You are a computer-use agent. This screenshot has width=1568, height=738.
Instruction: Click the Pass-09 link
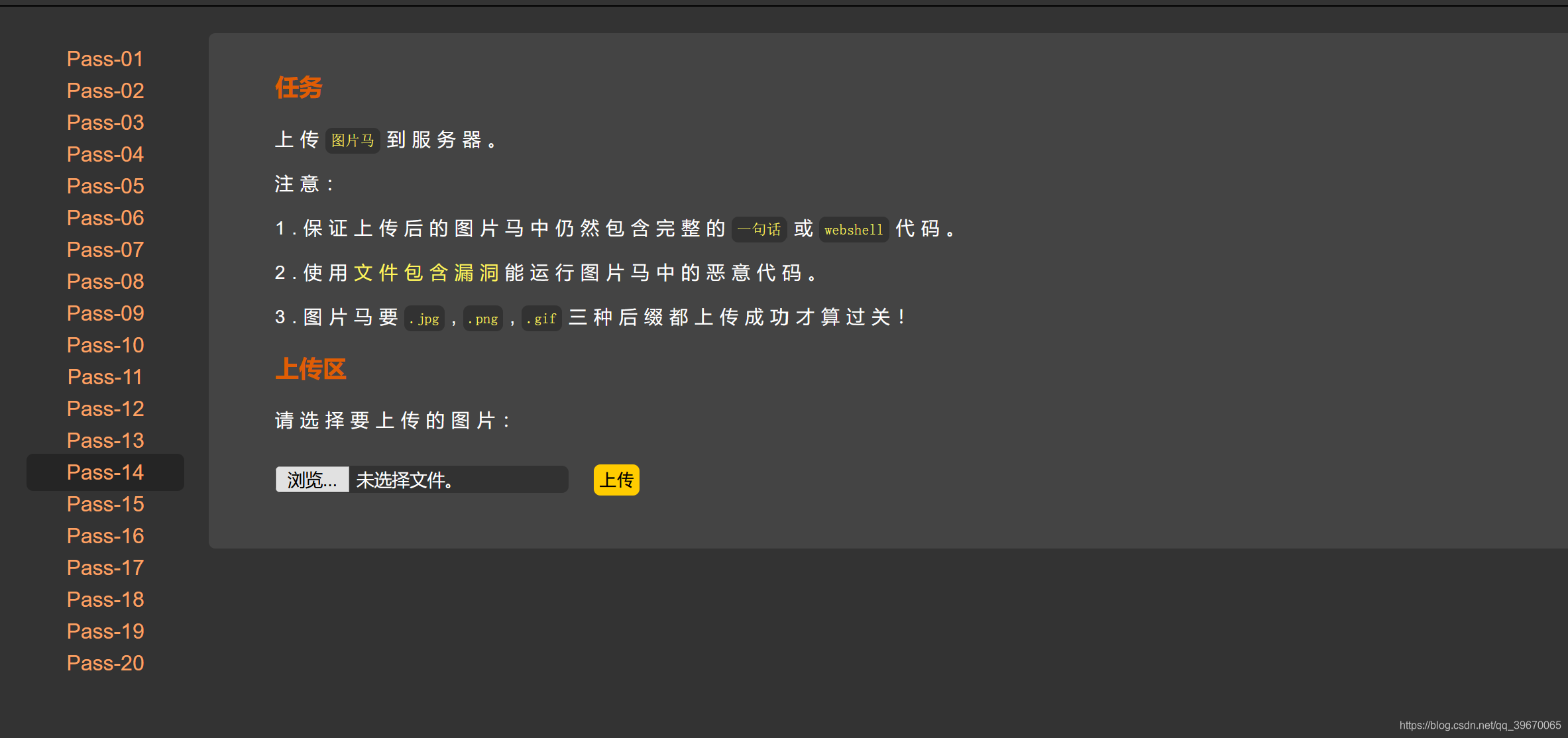coord(105,313)
